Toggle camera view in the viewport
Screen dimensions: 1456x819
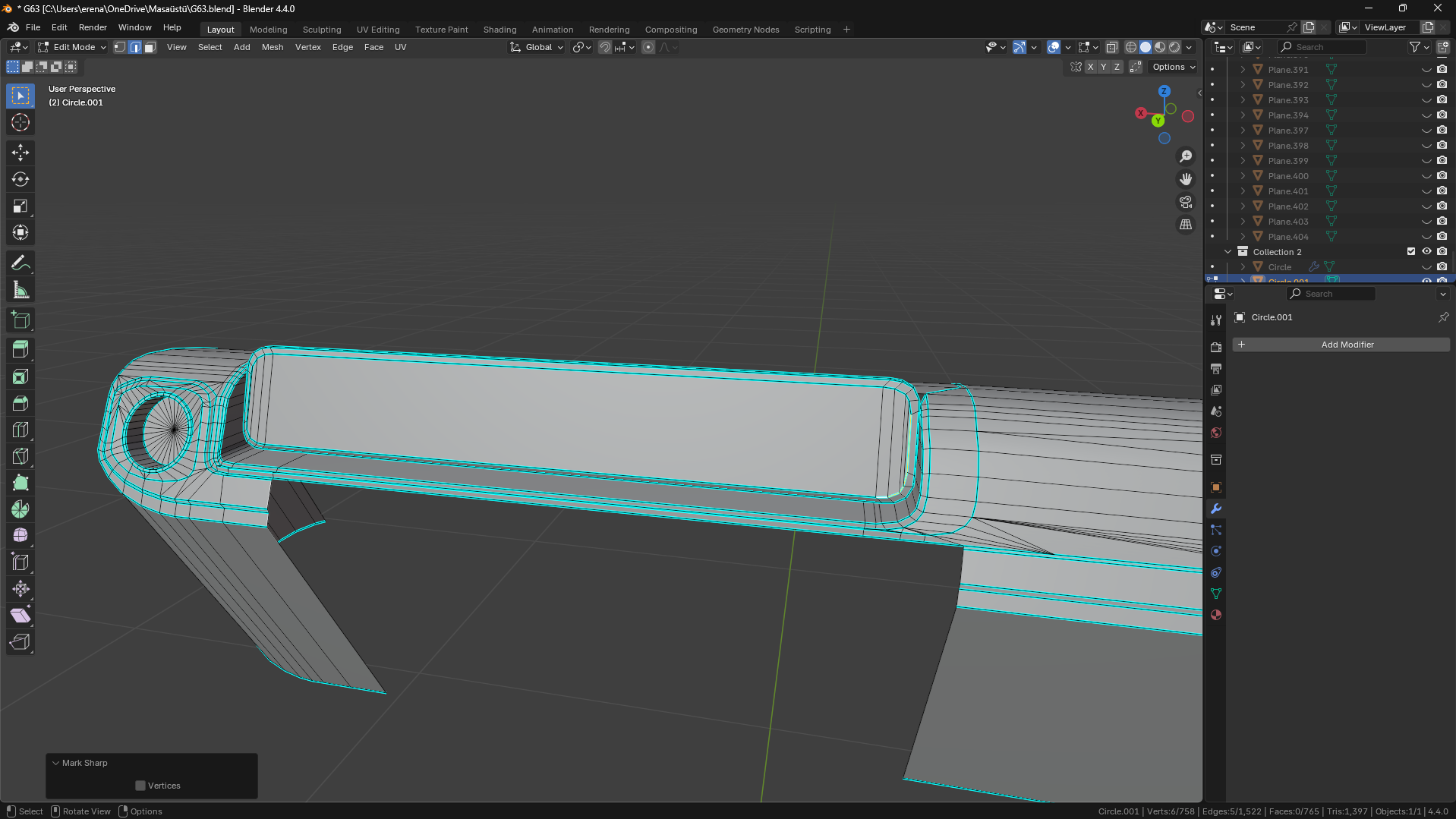click(x=1186, y=202)
